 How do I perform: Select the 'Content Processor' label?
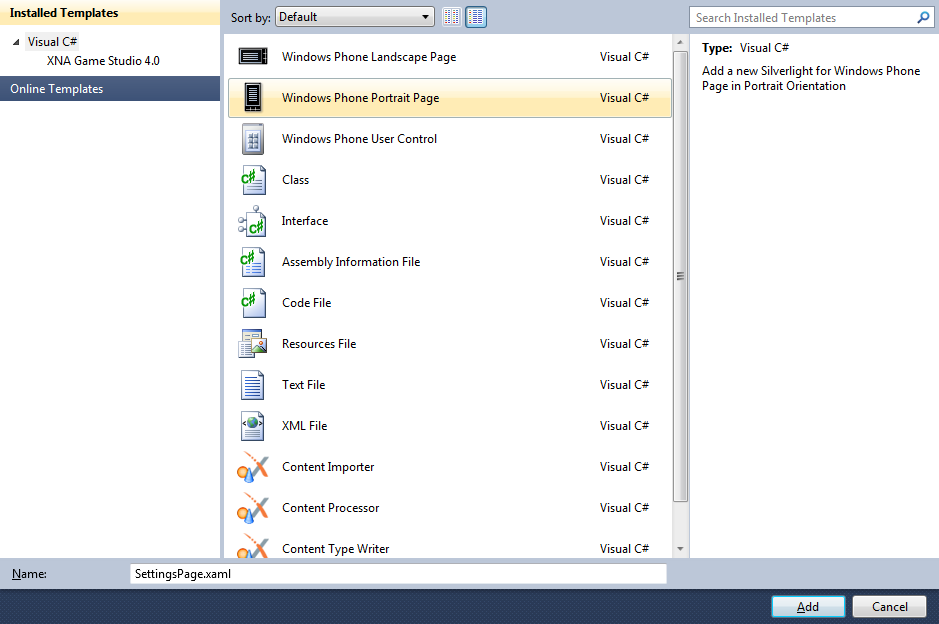click(331, 508)
